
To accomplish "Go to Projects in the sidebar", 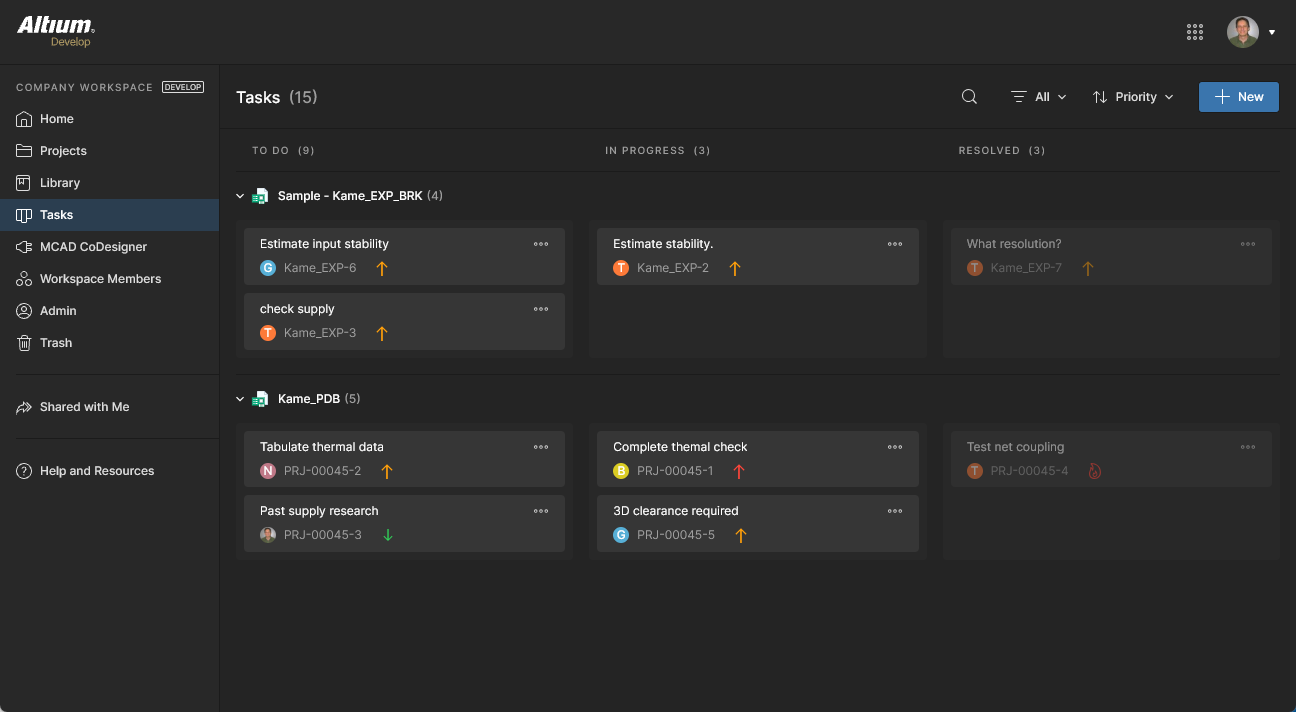I will pos(63,151).
